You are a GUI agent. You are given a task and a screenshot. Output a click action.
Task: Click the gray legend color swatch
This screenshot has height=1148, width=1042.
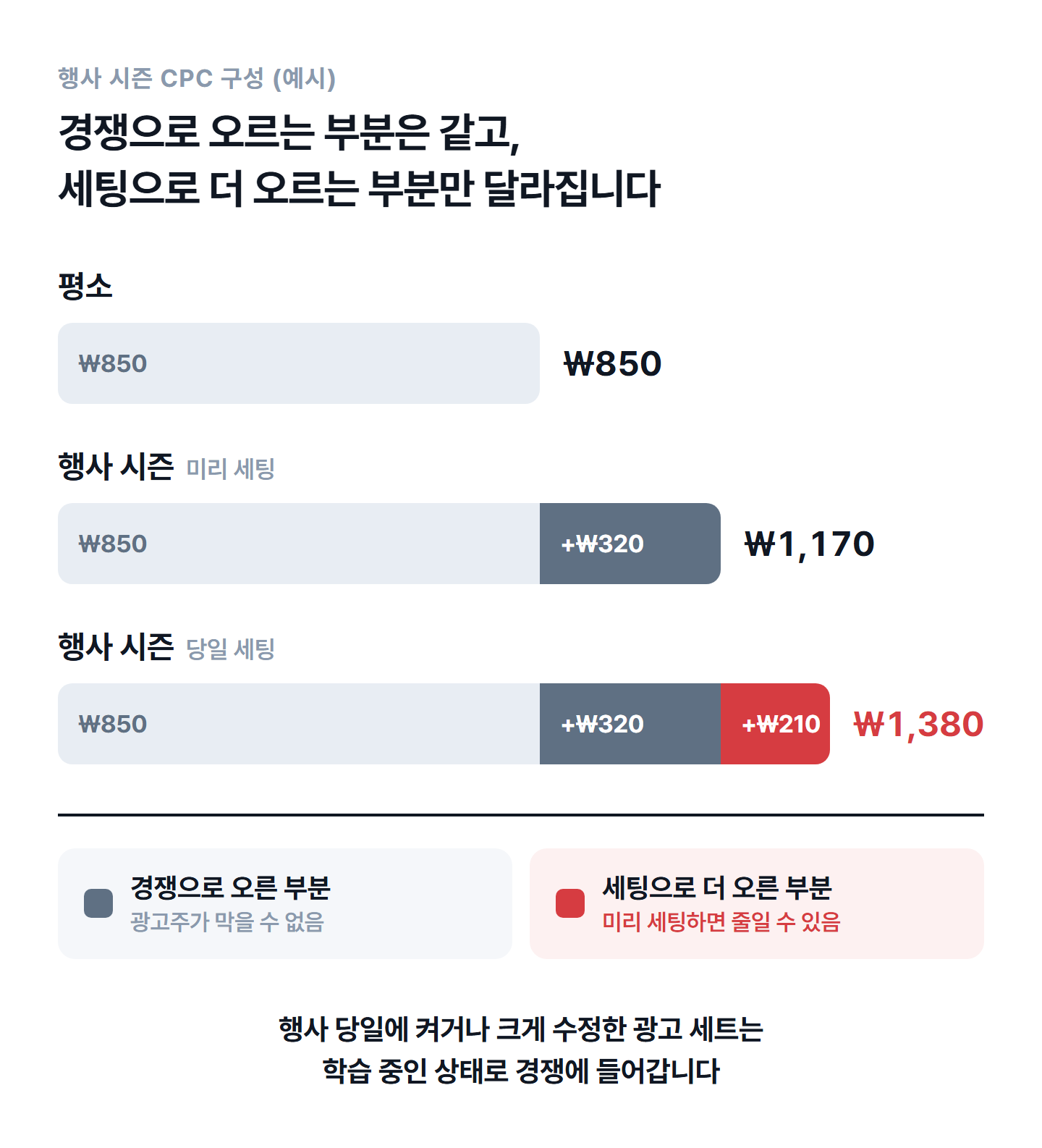98,903
